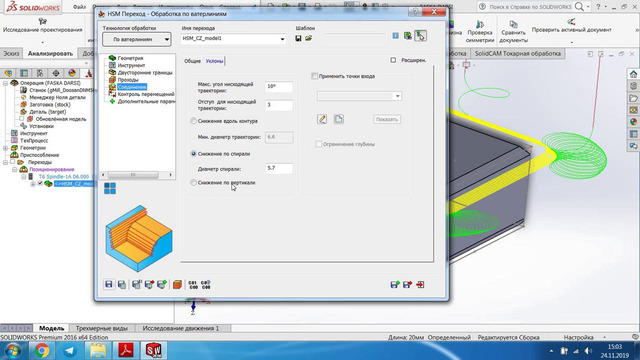Open Telegram from the taskbar
640x360 pixels.
[70, 351]
